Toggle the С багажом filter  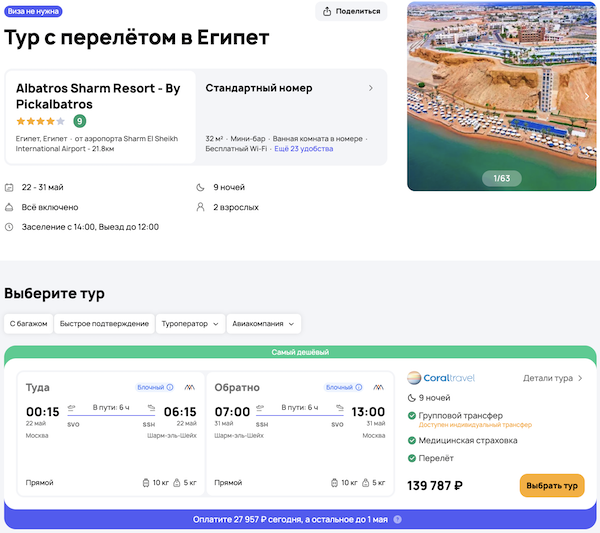click(28, 324)
